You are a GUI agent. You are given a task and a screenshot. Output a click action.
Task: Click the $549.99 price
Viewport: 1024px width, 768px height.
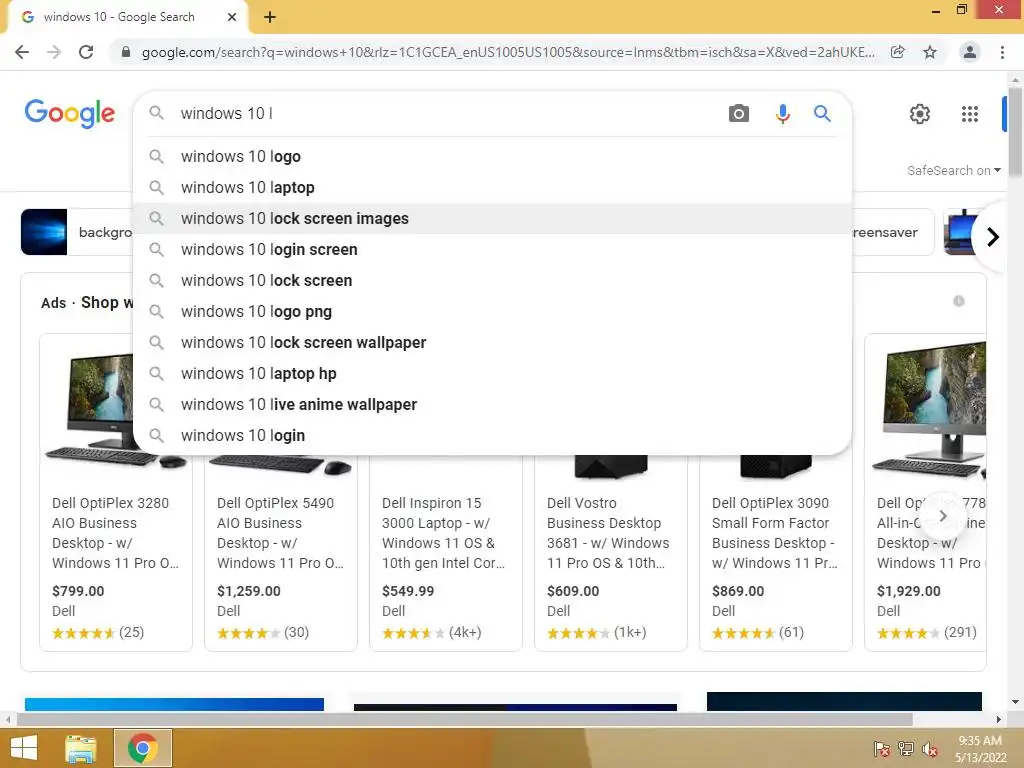408,591
